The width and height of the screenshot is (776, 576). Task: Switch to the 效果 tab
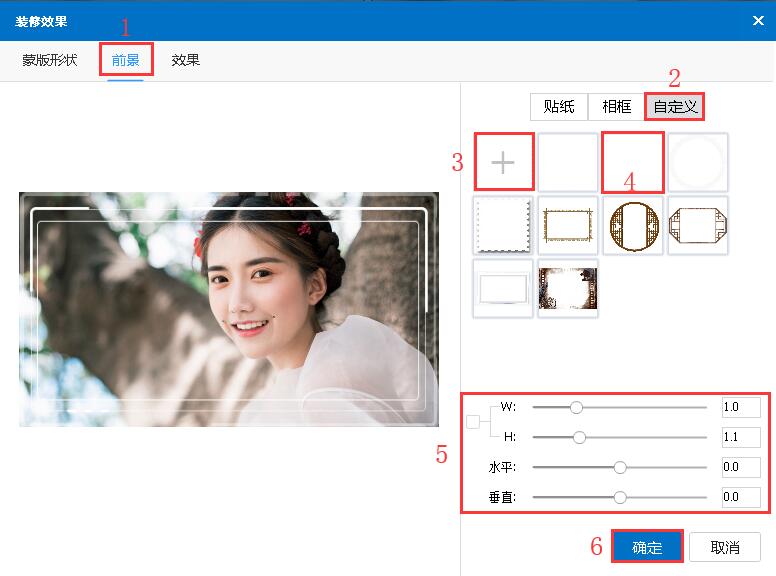[186, 60]
